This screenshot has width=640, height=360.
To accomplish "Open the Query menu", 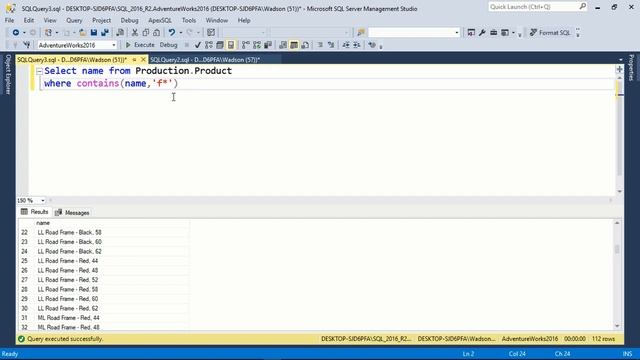I will [x=74, y=20].
